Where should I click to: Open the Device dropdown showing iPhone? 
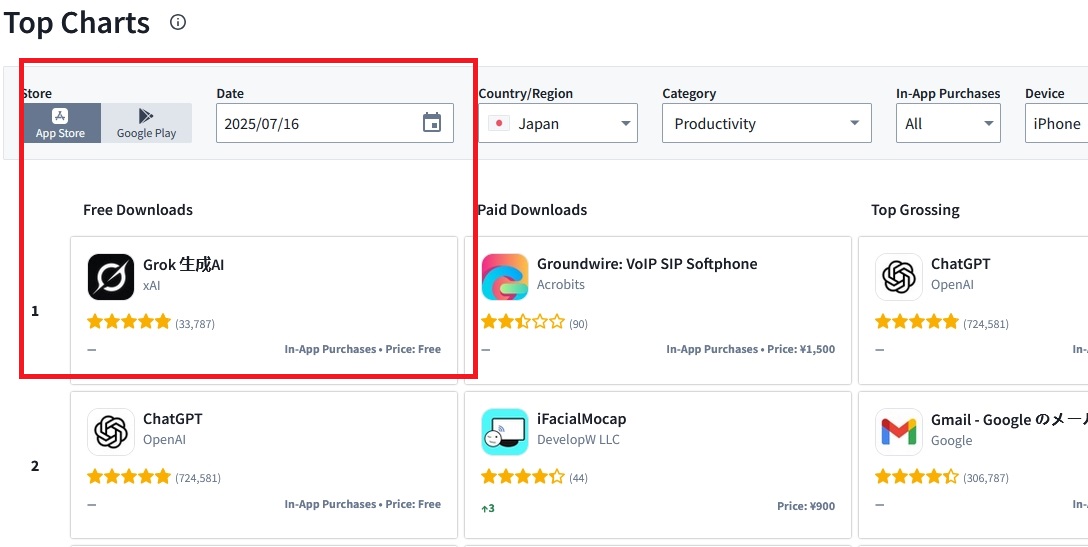[x=1056, y=124]
